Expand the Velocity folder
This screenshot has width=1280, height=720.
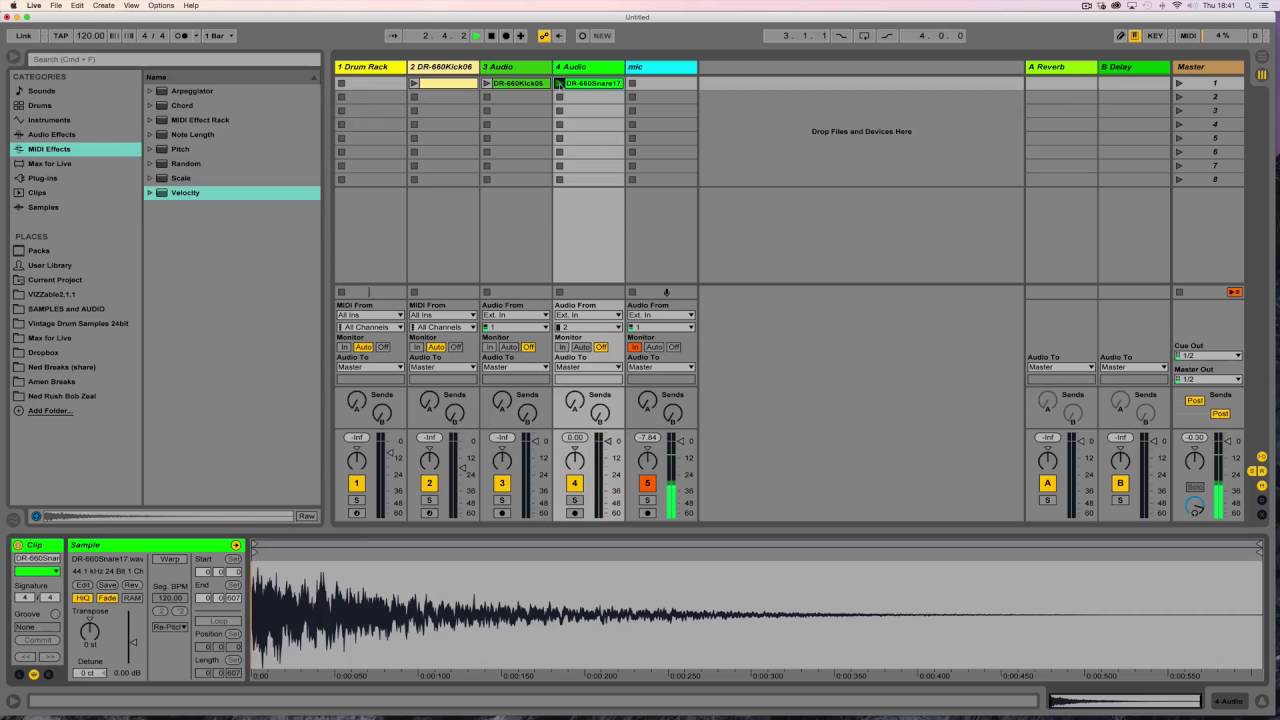click(150, 192)
